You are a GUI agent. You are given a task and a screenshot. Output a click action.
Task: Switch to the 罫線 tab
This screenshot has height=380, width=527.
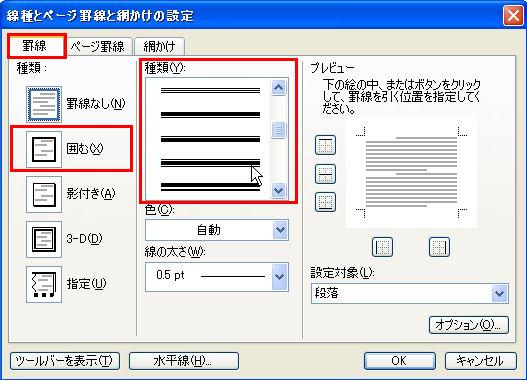(35, 46)
